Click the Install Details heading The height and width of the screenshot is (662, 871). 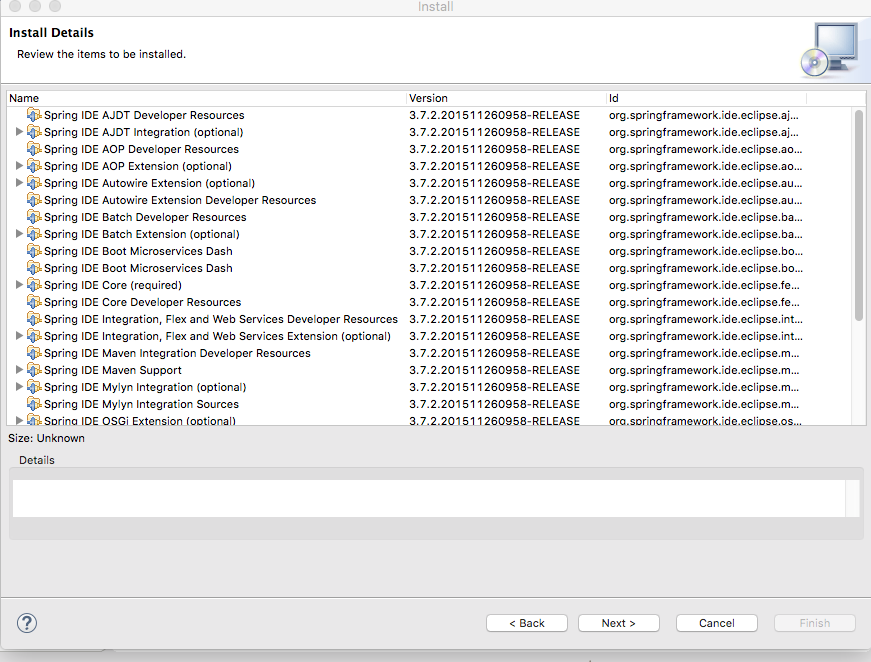click(x=51, y=33)
